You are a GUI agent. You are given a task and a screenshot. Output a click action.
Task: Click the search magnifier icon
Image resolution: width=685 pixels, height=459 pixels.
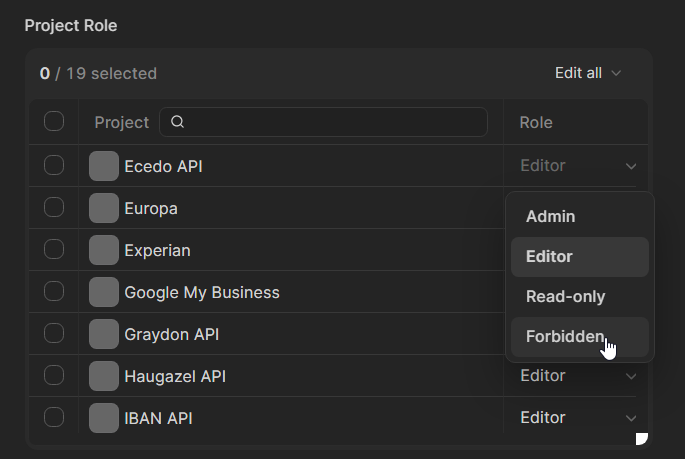click(178, 122)
